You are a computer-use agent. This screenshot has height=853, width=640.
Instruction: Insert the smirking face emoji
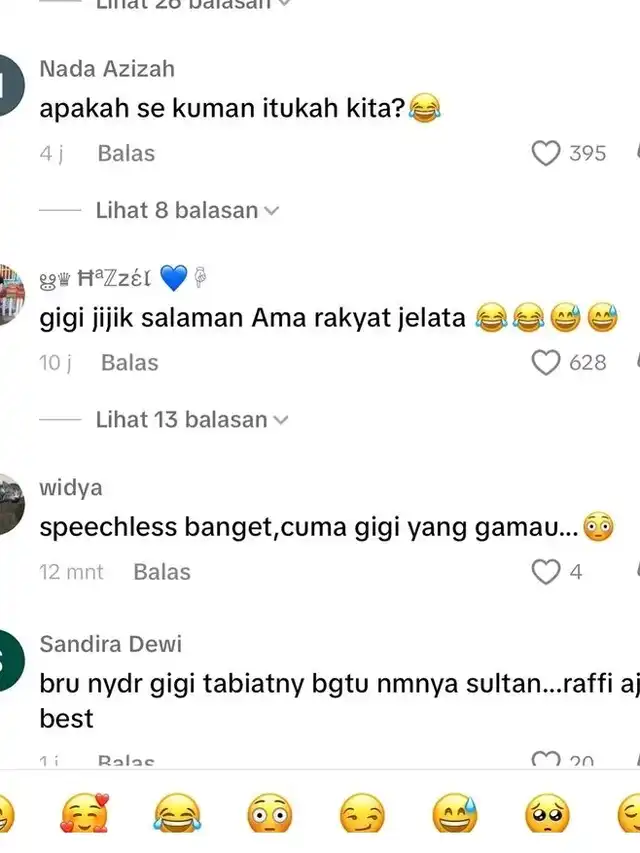point(362,814)
